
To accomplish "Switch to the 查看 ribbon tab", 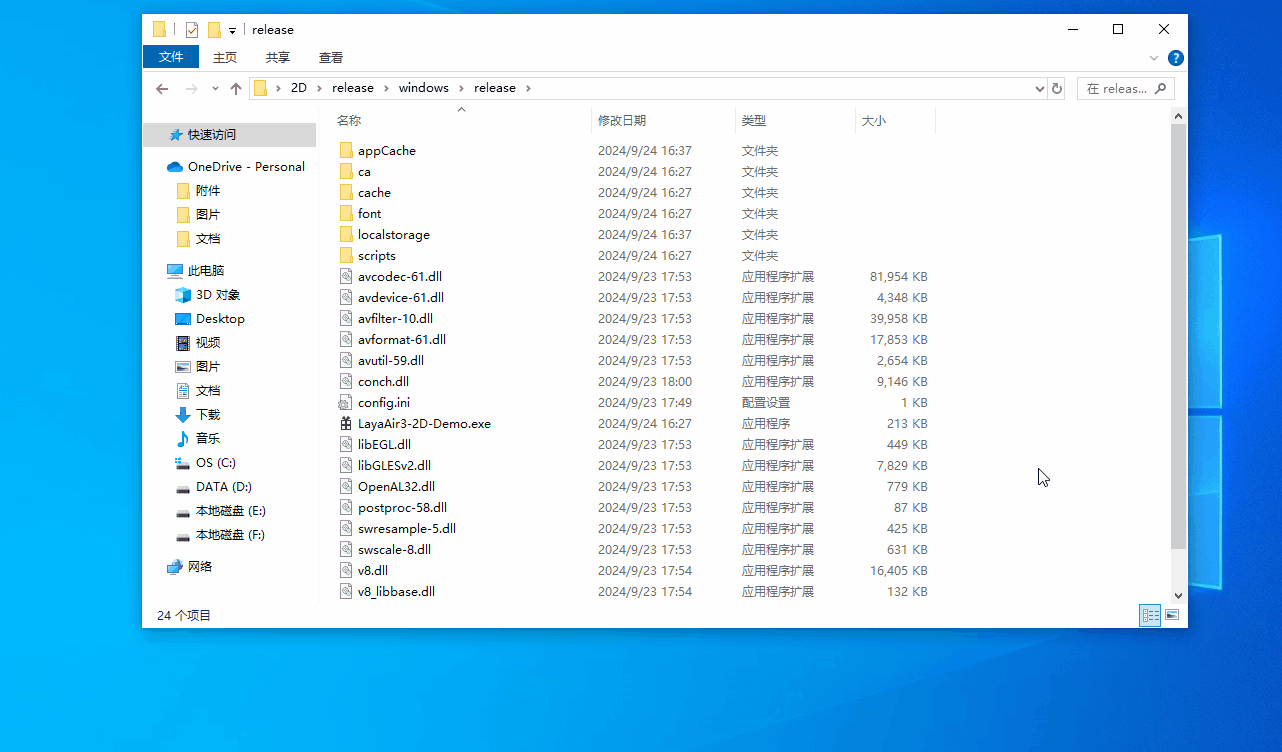I will (x=331, y=58).
